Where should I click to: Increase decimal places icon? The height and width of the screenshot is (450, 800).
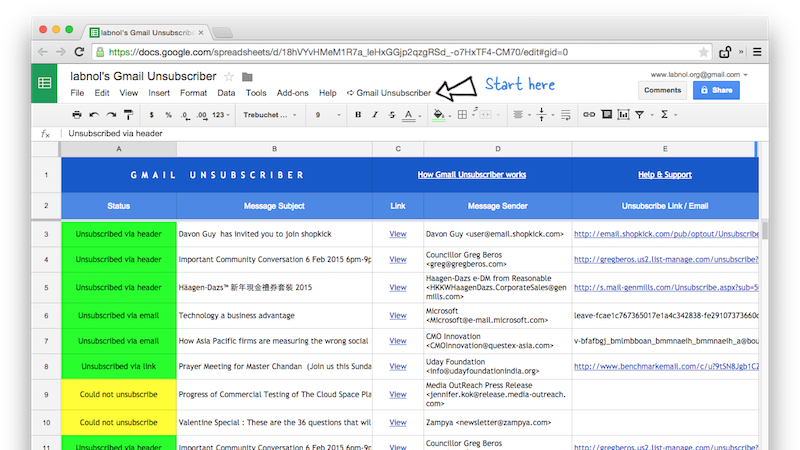[202, 115]
